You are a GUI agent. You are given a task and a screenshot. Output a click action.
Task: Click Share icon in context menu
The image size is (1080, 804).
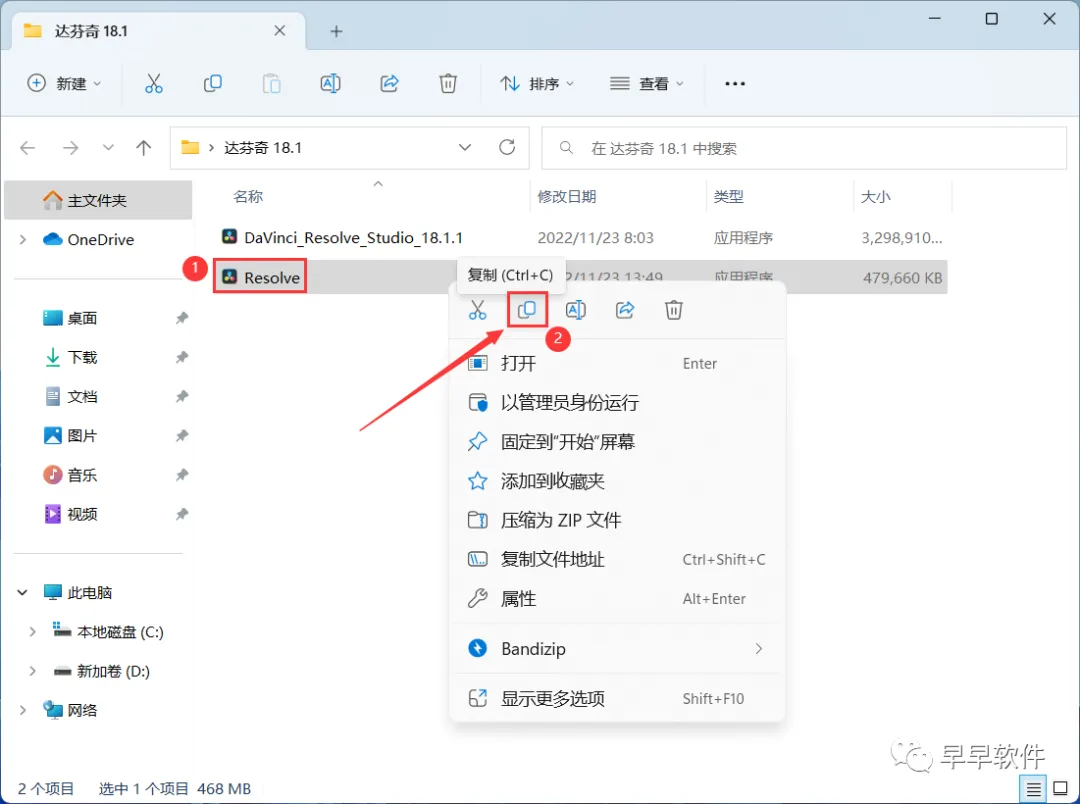click(625, 310)
